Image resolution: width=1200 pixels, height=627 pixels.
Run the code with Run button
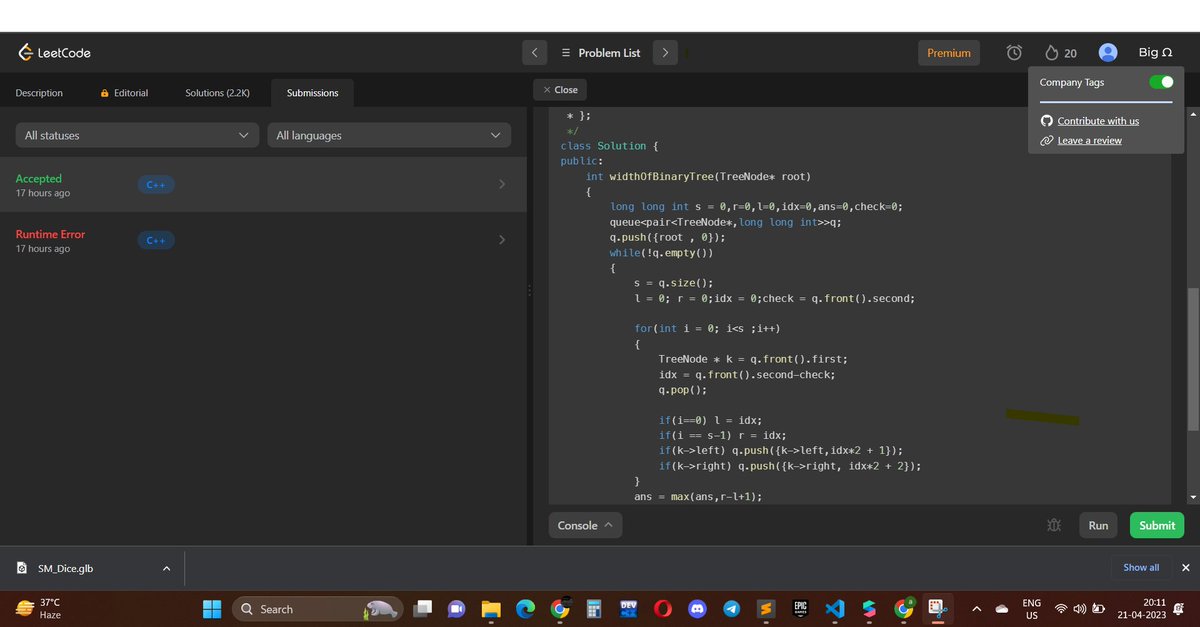pyautogui.click(x=1098, y=525)
